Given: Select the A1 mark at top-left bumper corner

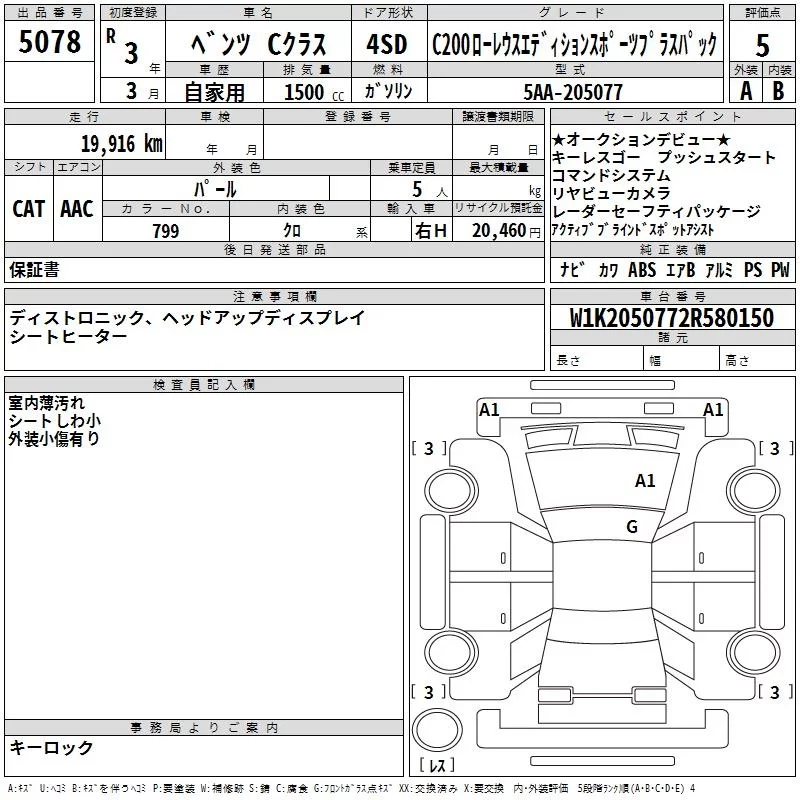Looking at the screenshot, I should pos(489,409).
